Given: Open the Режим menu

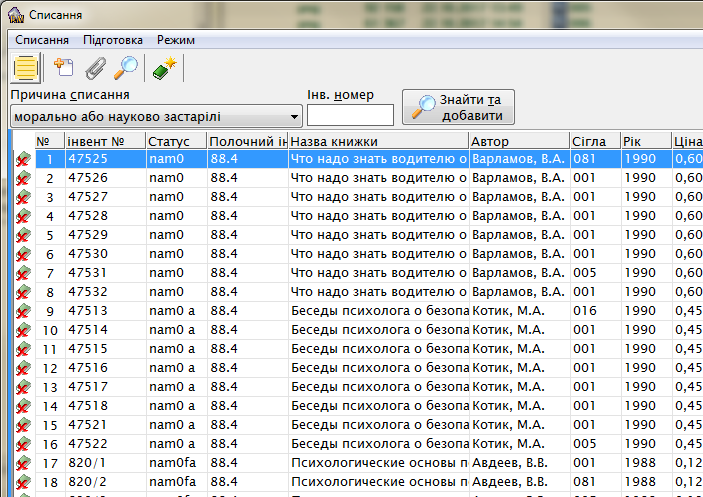Looking at the screenshot, I should pos(176,40).
